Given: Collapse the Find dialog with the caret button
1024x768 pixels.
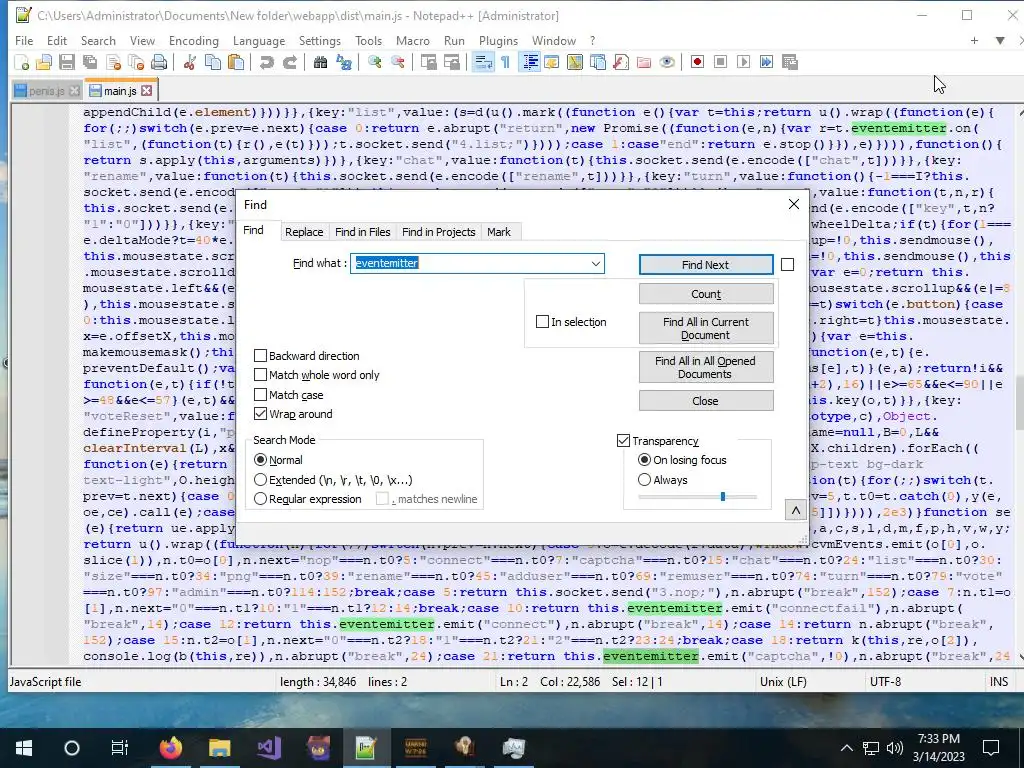Looking at the screenshot, I should click(795, 510).
